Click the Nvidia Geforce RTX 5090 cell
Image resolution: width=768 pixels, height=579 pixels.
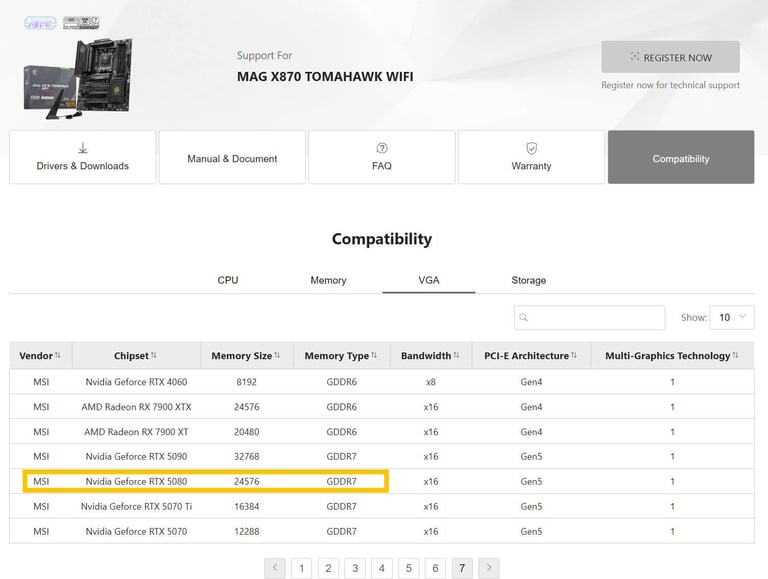pyautogui.click(x=136, y=456)
